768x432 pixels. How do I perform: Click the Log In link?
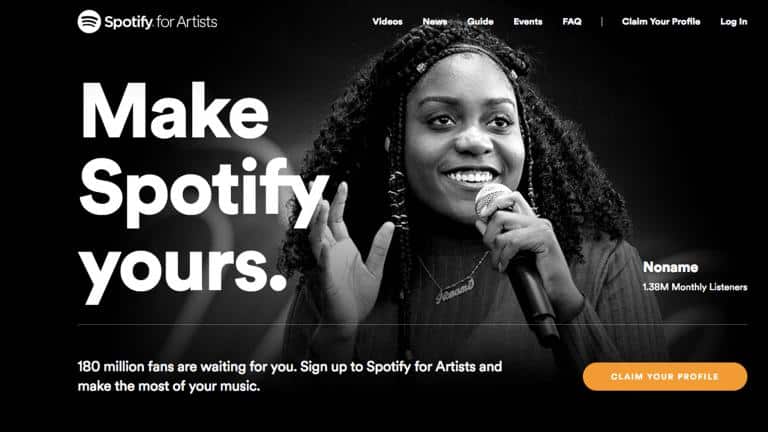(x=734, y=22)
